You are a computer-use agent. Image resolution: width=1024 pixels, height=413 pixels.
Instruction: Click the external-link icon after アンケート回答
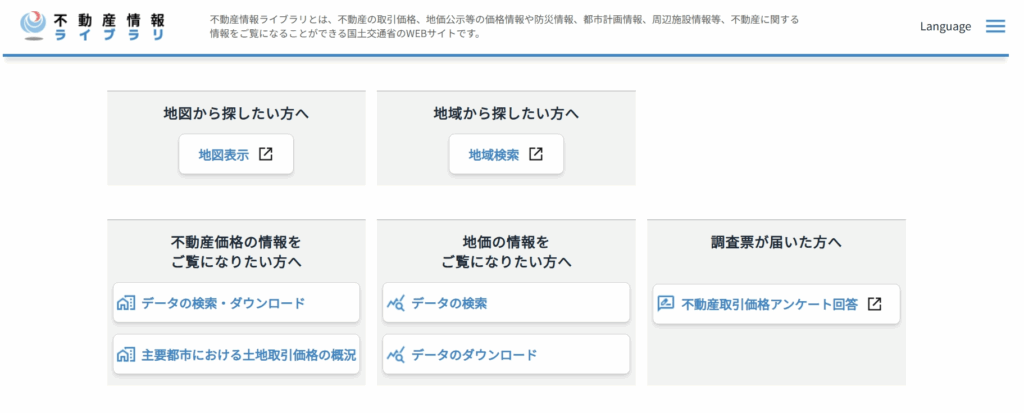(x=874, y=304)
